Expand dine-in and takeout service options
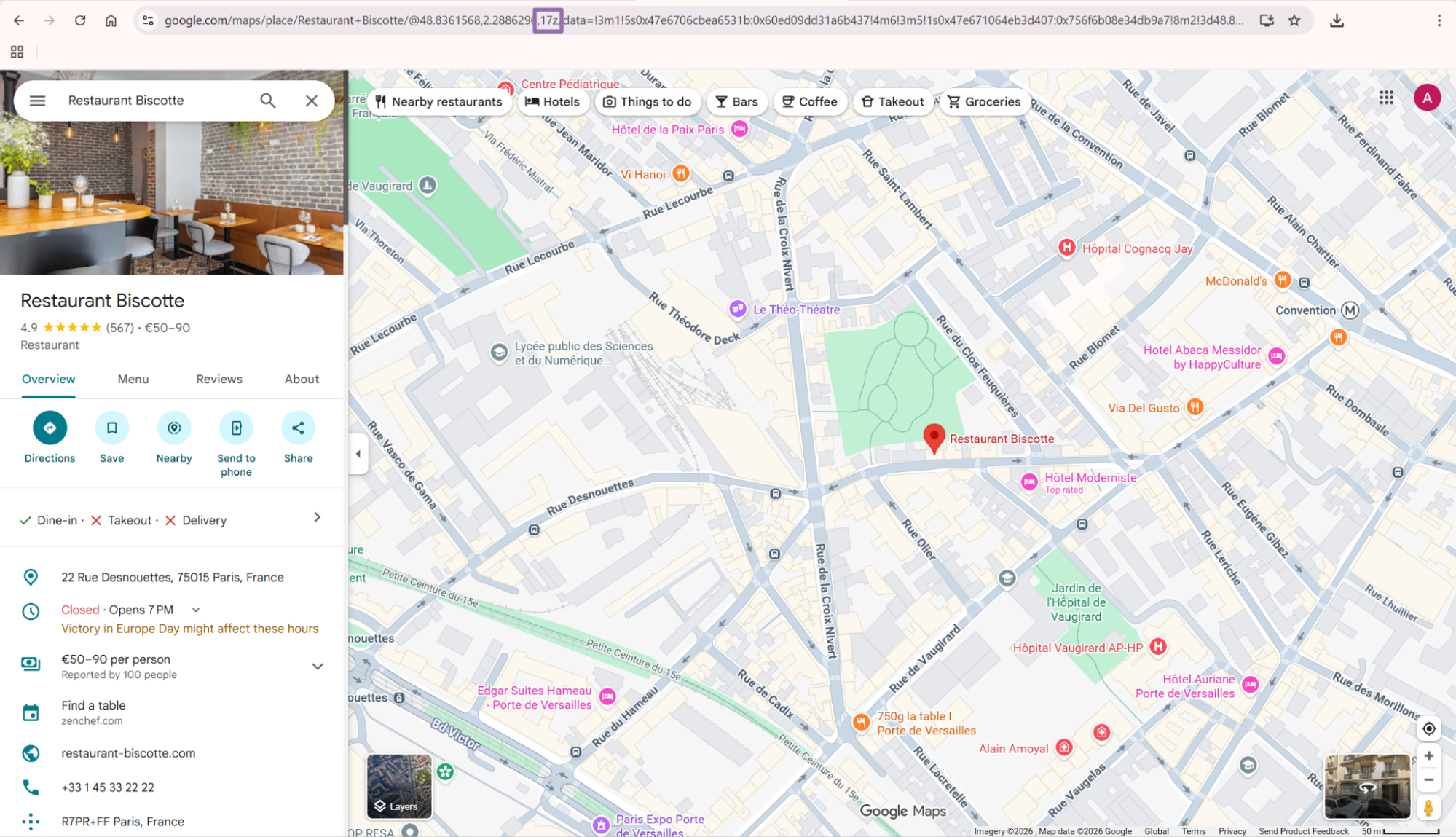This screenshot has height=837, width=1456. pyautogui.click(x=318, y=517)
